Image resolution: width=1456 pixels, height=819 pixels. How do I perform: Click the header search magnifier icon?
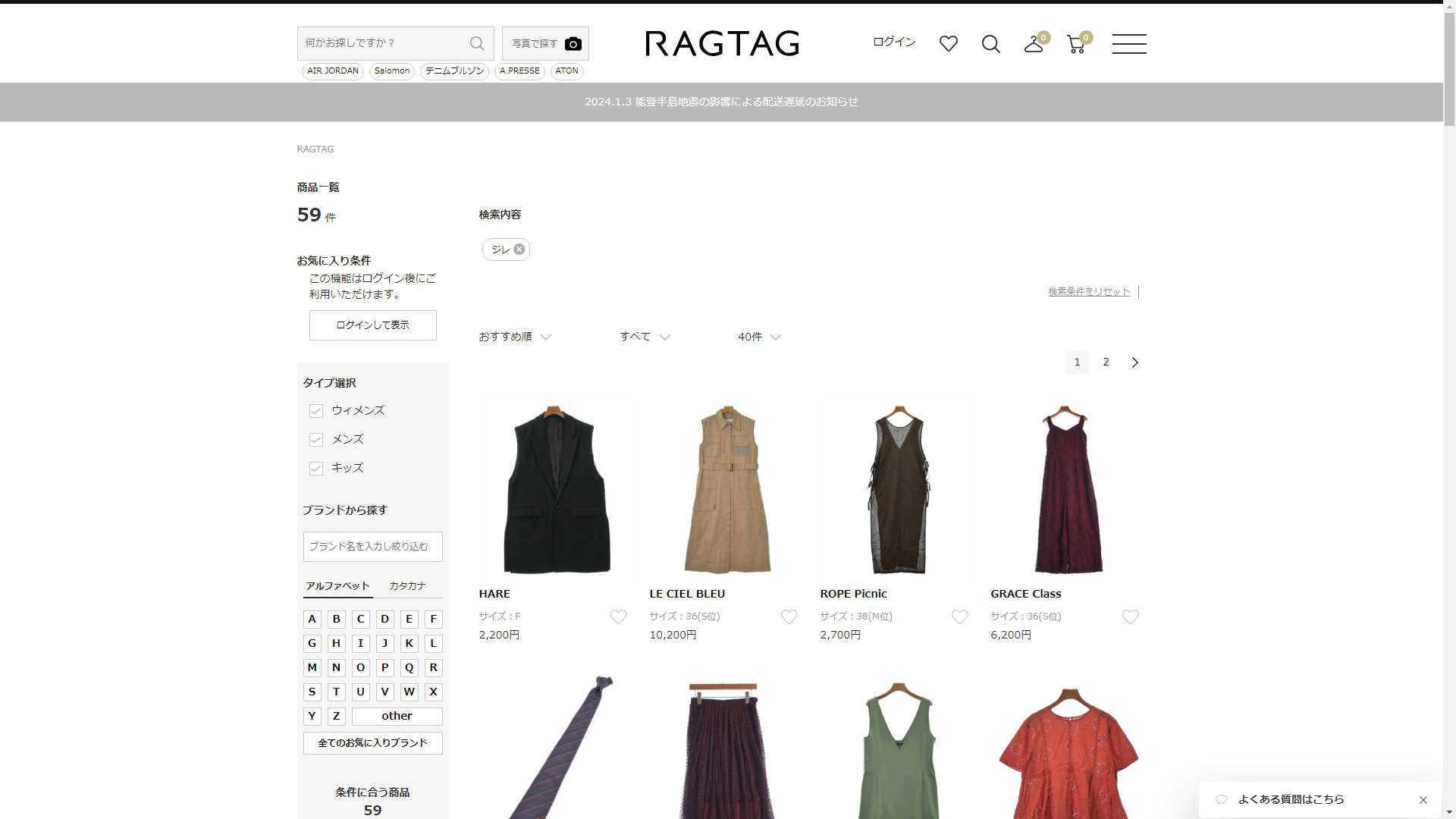pos(990,44)
